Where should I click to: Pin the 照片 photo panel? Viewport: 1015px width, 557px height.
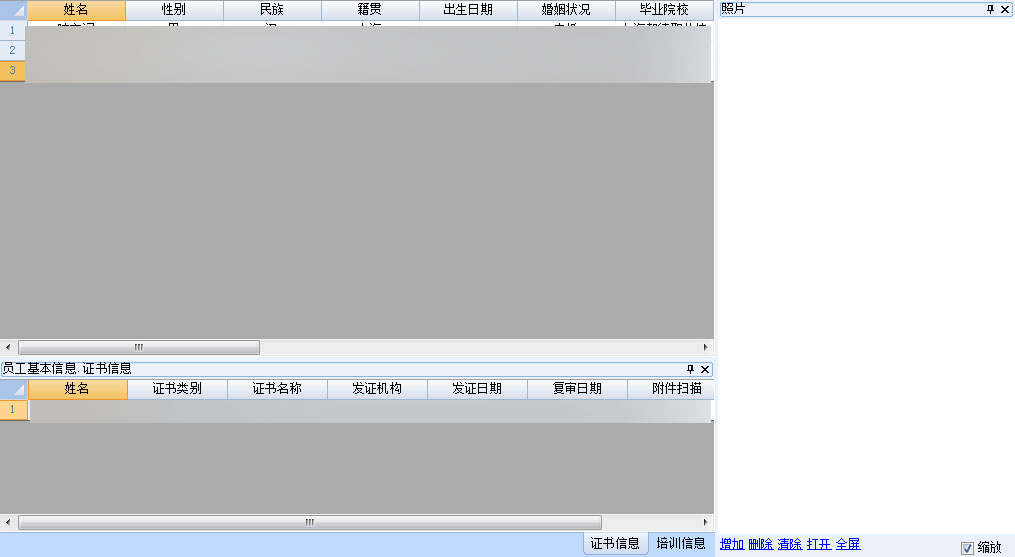(990, 9)
